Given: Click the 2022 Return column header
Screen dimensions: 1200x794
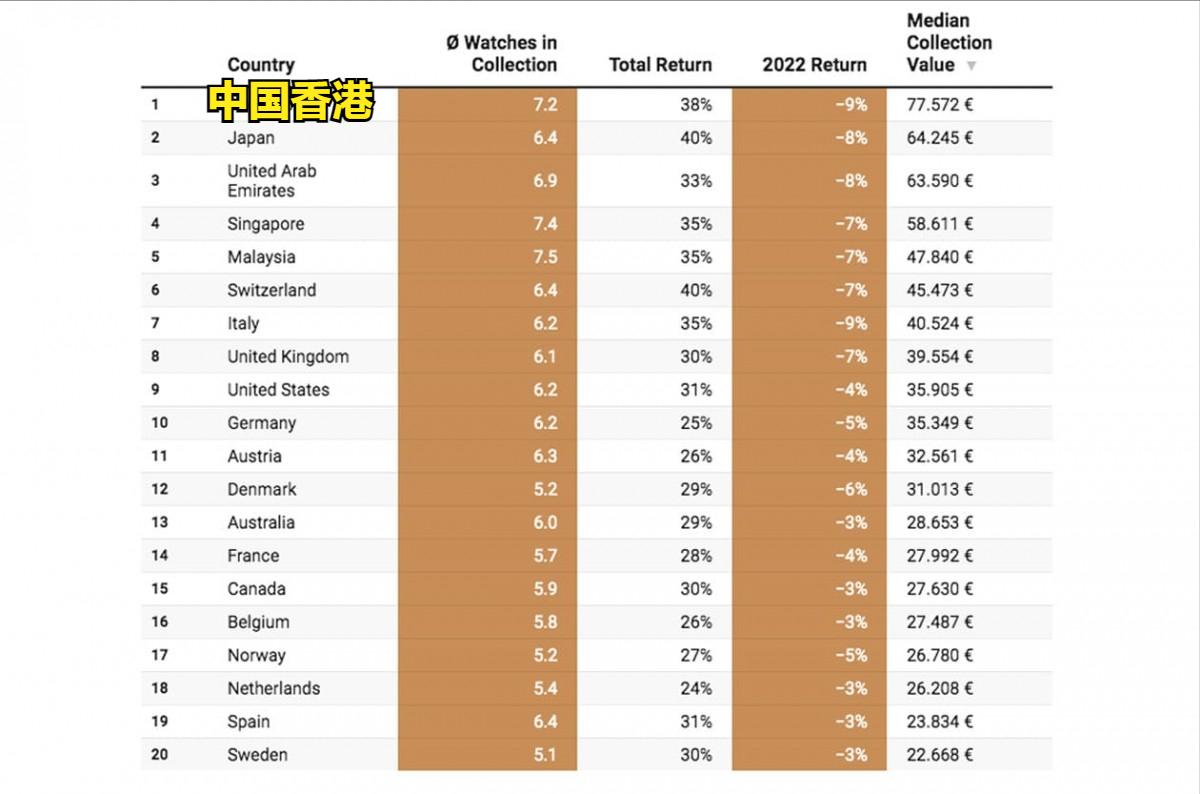Looking at the screenshot, I should [814, 65].
